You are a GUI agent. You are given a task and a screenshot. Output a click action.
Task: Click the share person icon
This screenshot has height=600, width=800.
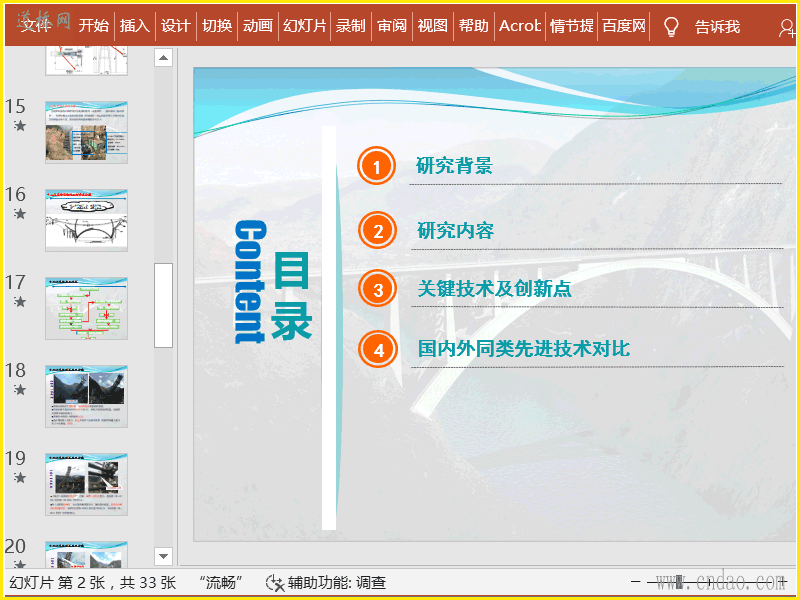click(x=786, y=28)
